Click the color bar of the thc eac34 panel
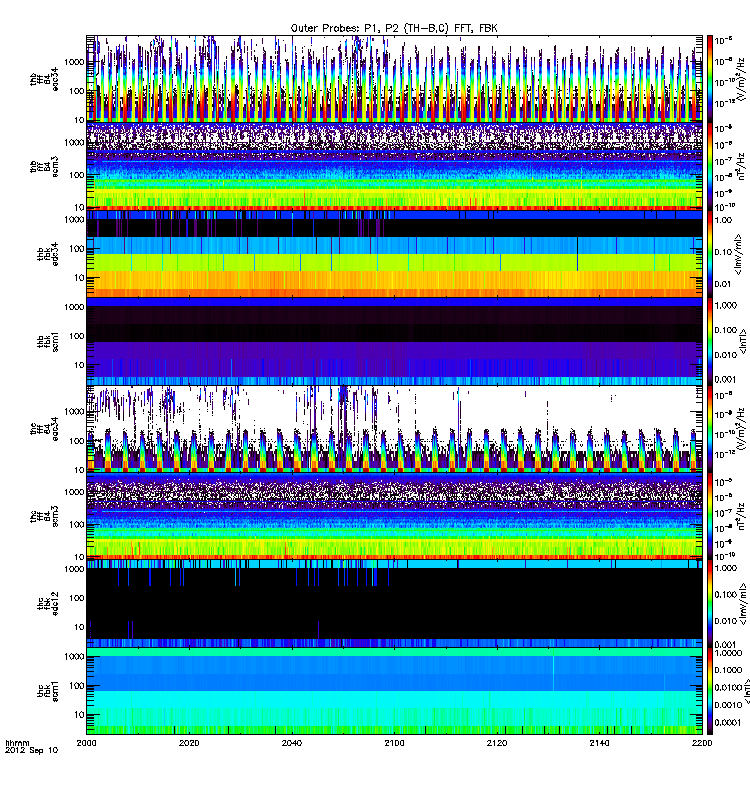 click(710, 429)
